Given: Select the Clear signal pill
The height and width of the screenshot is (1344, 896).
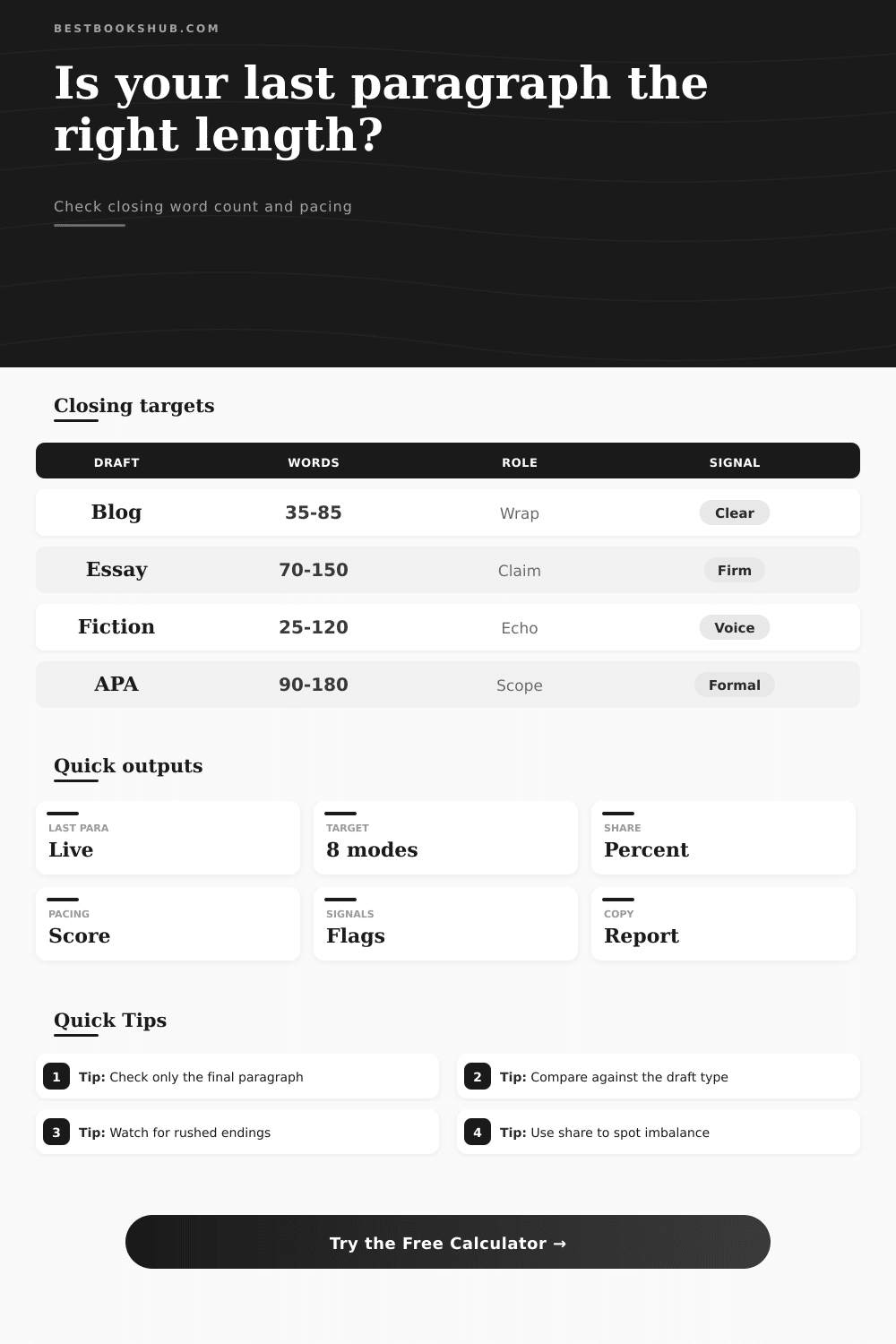Looking at the screenshot, I should tap(735, 513).
